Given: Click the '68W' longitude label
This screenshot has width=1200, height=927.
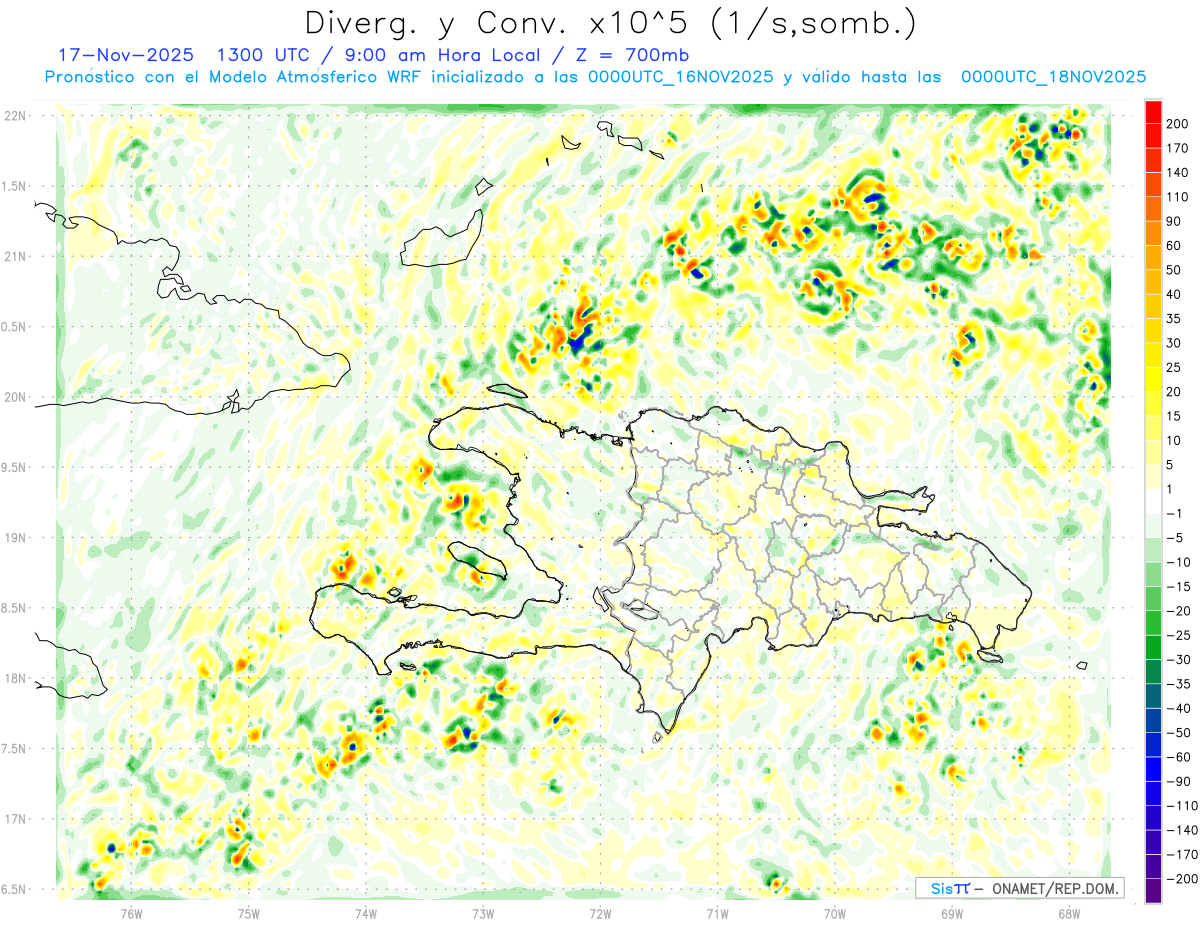Looking at the screenshot, I should 1069,912.
